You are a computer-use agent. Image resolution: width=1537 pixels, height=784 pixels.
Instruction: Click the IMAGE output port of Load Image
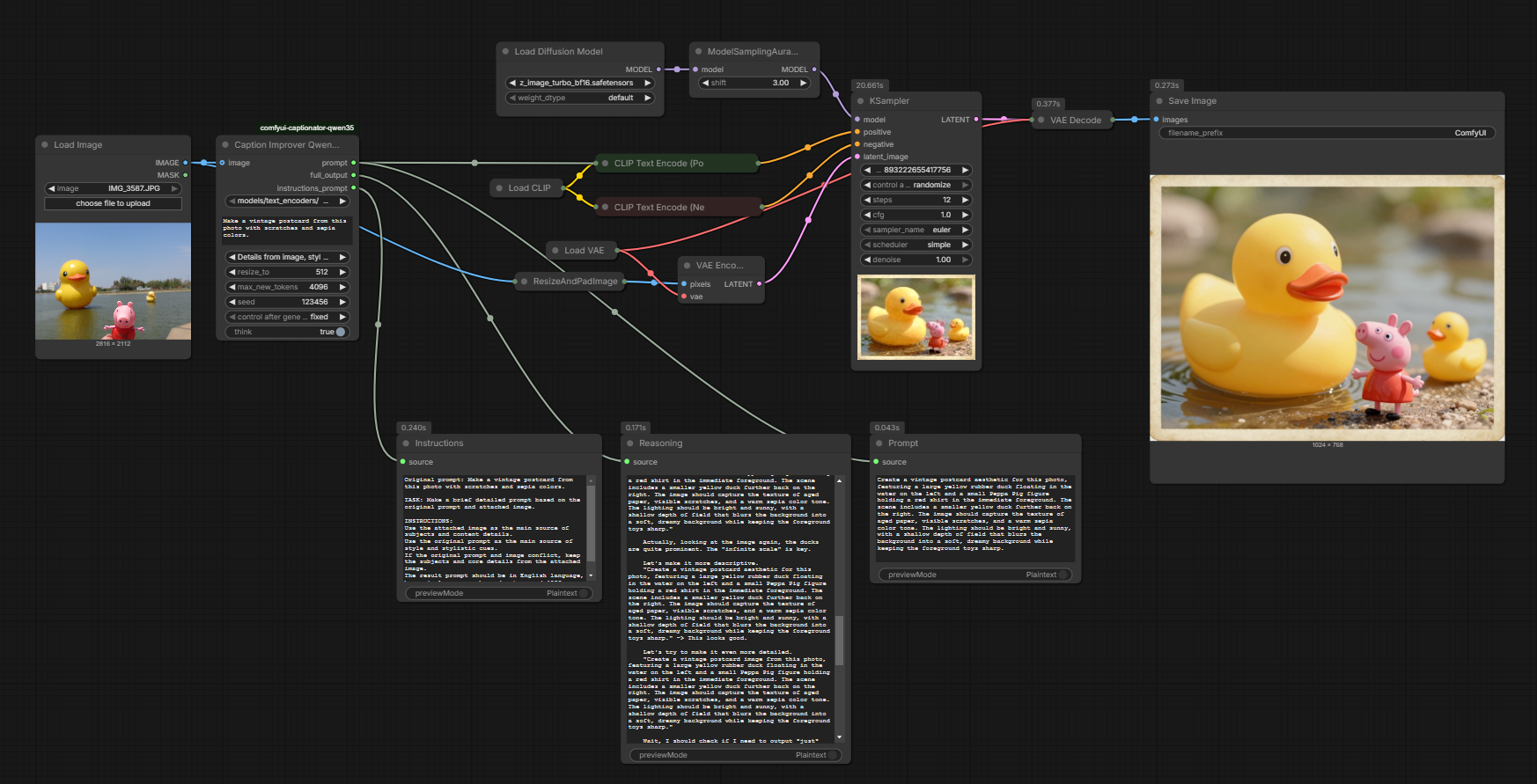[185, 163]
